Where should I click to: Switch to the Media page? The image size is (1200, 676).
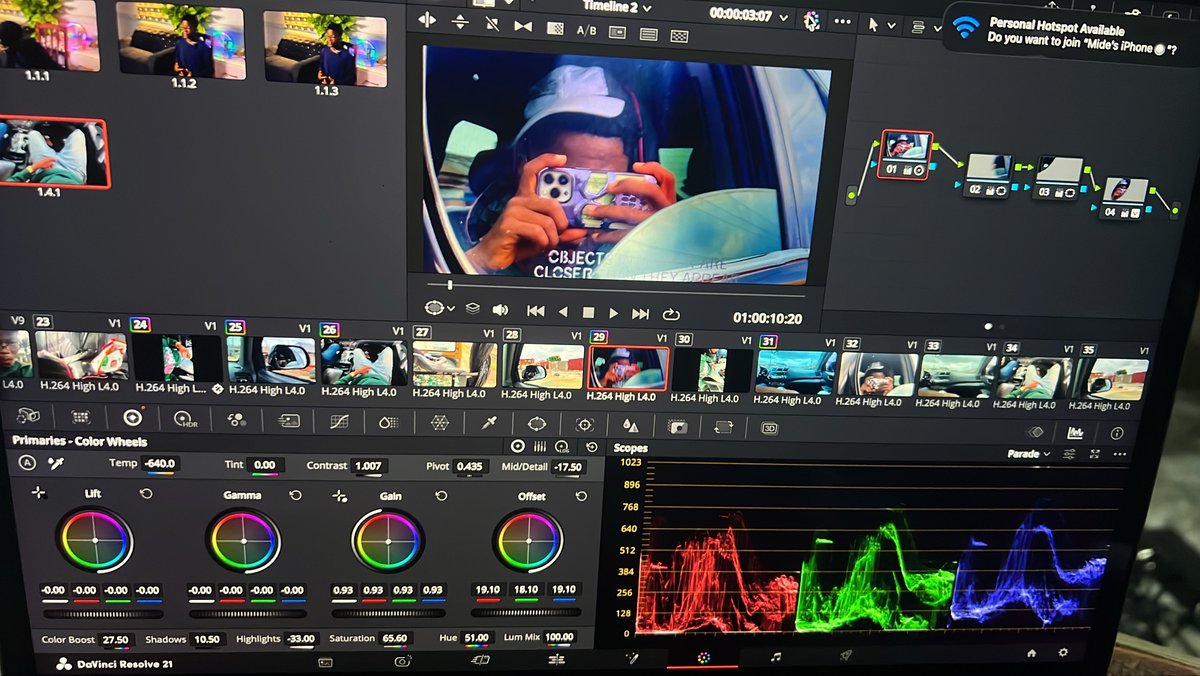[325, 661]
